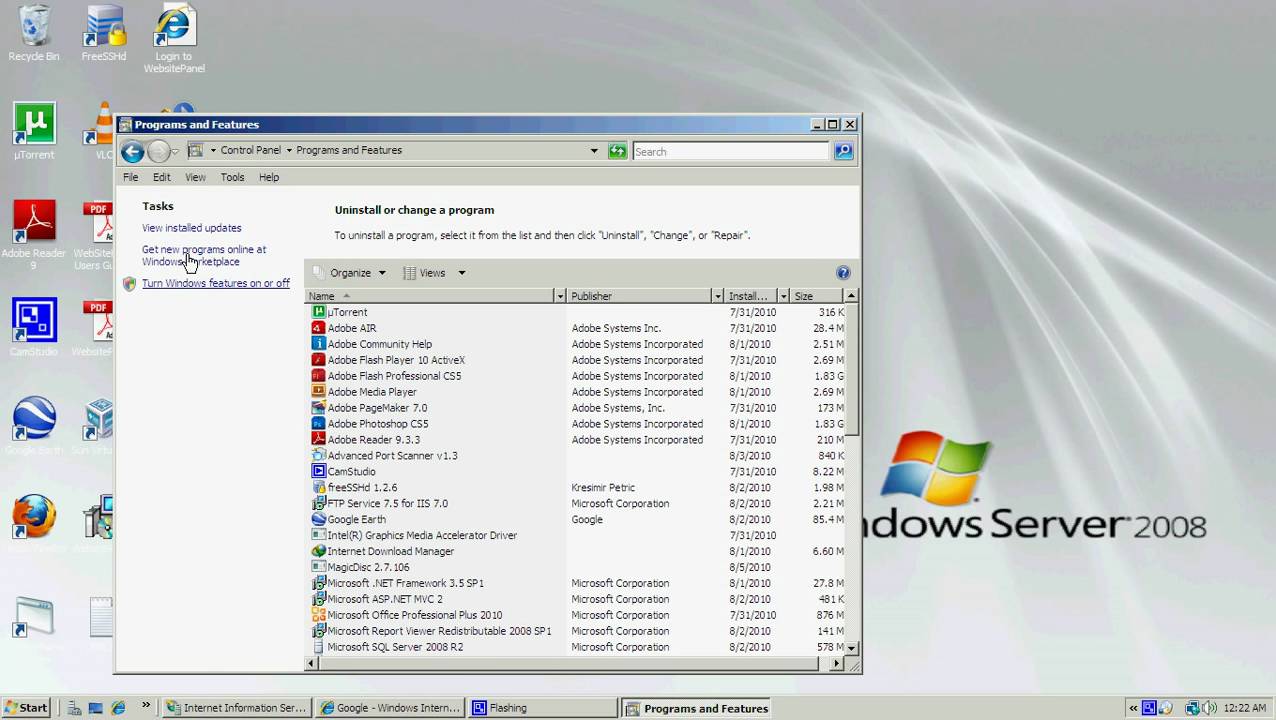
Task: Click the Login to WebsitePanel desktop icon
Action: (174, 39)
